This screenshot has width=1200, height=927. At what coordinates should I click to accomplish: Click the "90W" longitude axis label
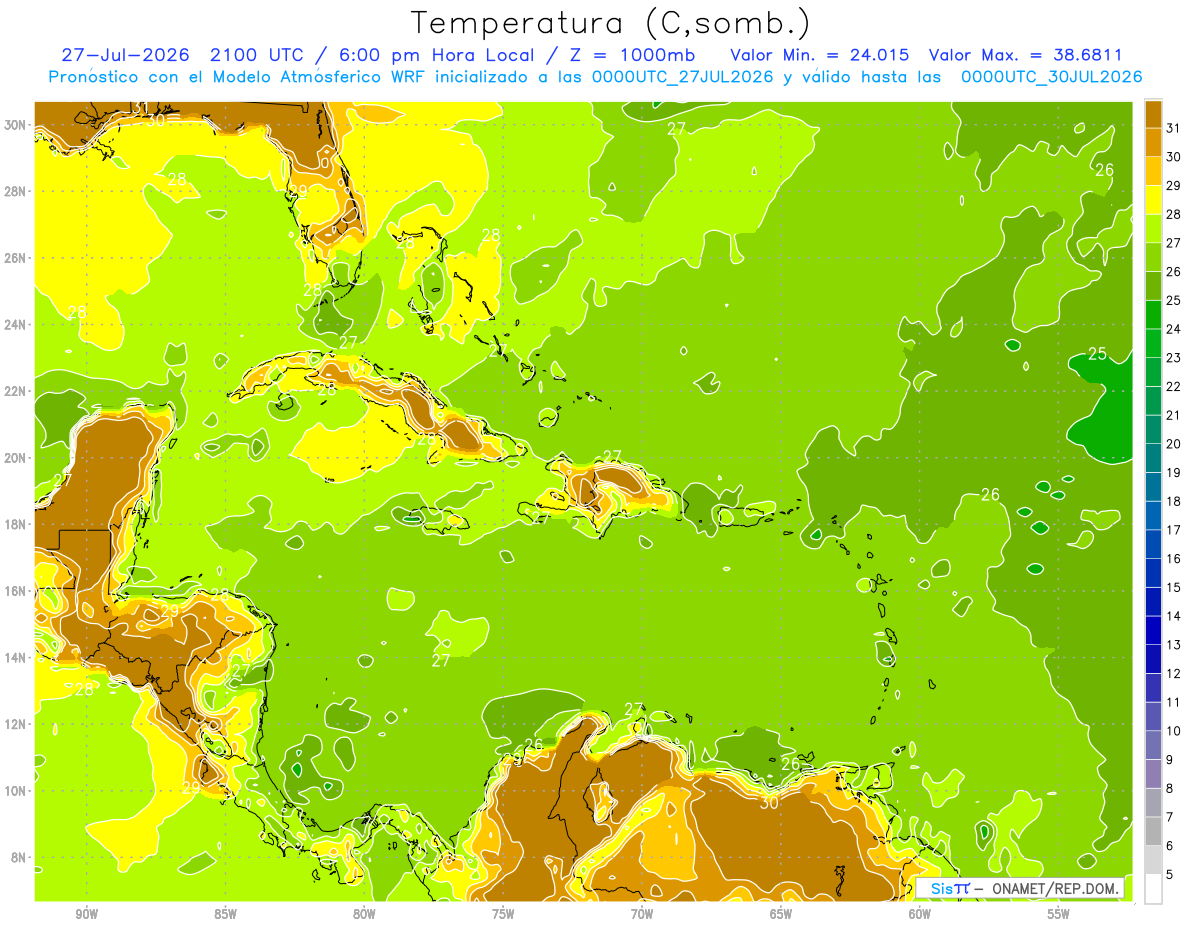pyautogui.click(x=86, y=914)
